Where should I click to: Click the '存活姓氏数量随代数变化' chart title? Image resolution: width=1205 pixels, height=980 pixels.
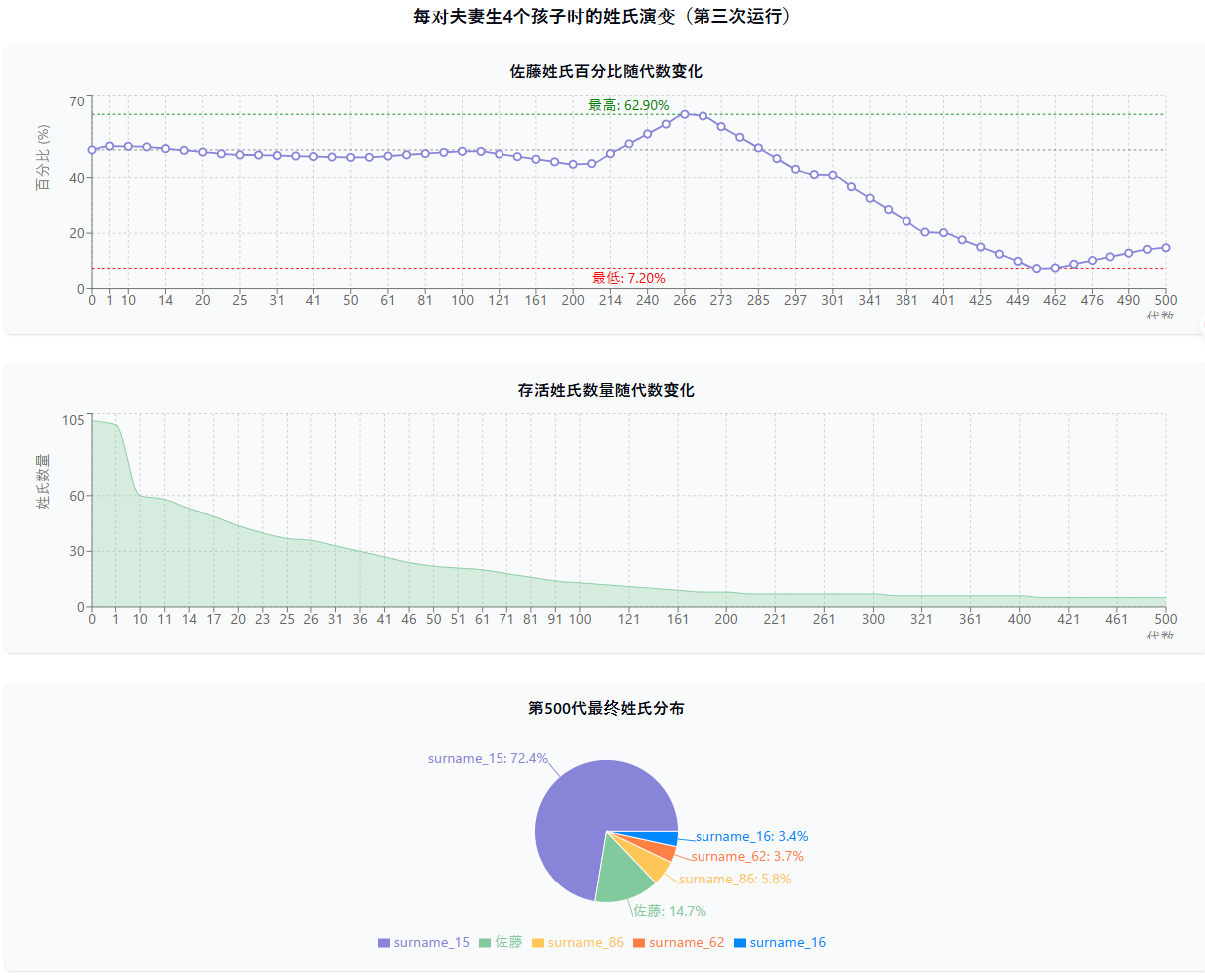606,390
